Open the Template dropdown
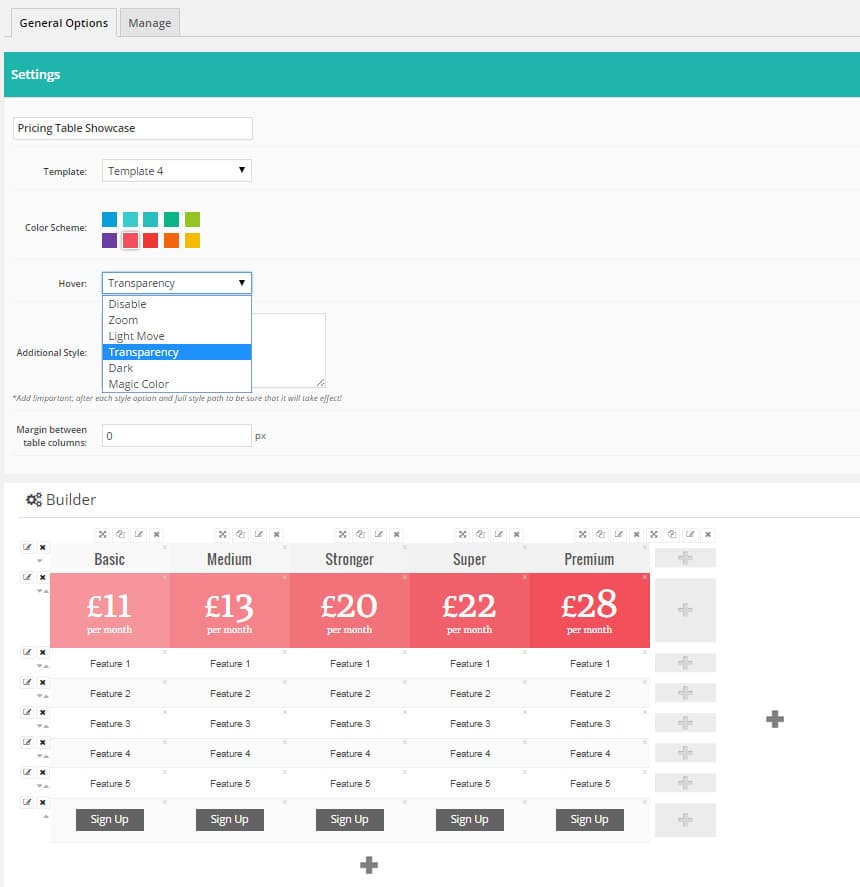 point(176,170)
